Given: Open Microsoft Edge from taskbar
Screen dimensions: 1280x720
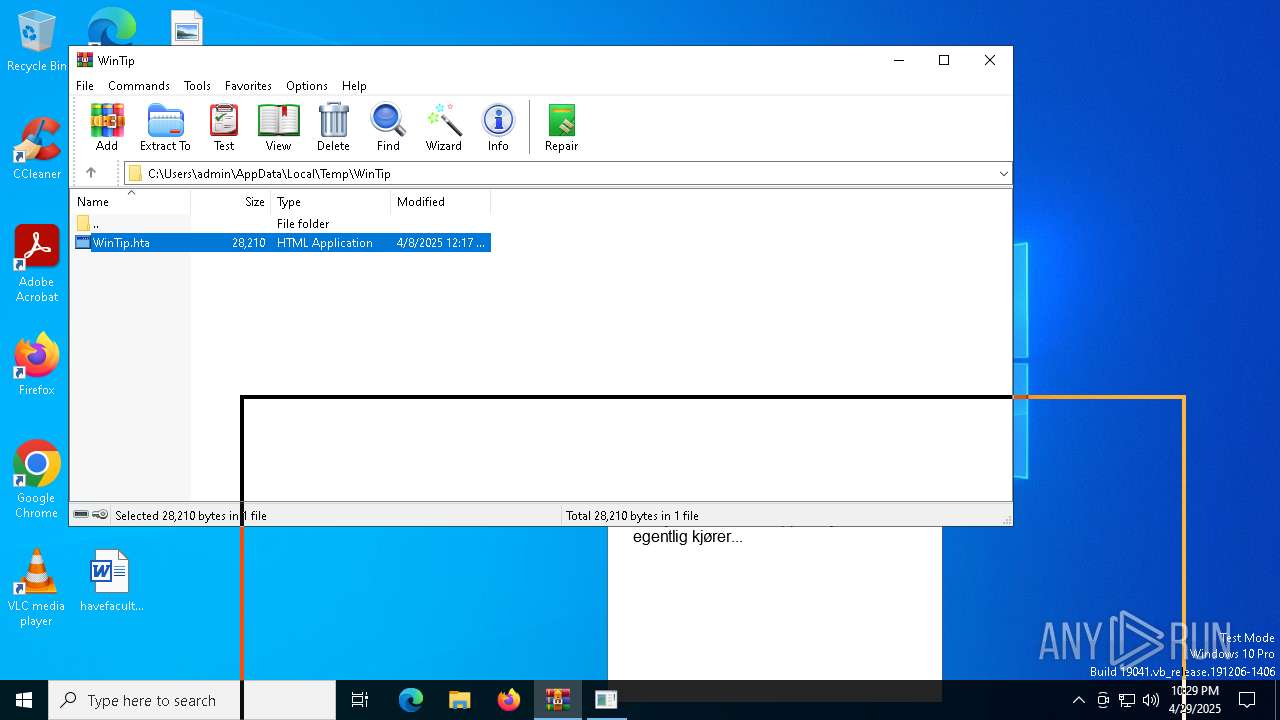Looking at the screenshot, I should (x=411, y=700).
